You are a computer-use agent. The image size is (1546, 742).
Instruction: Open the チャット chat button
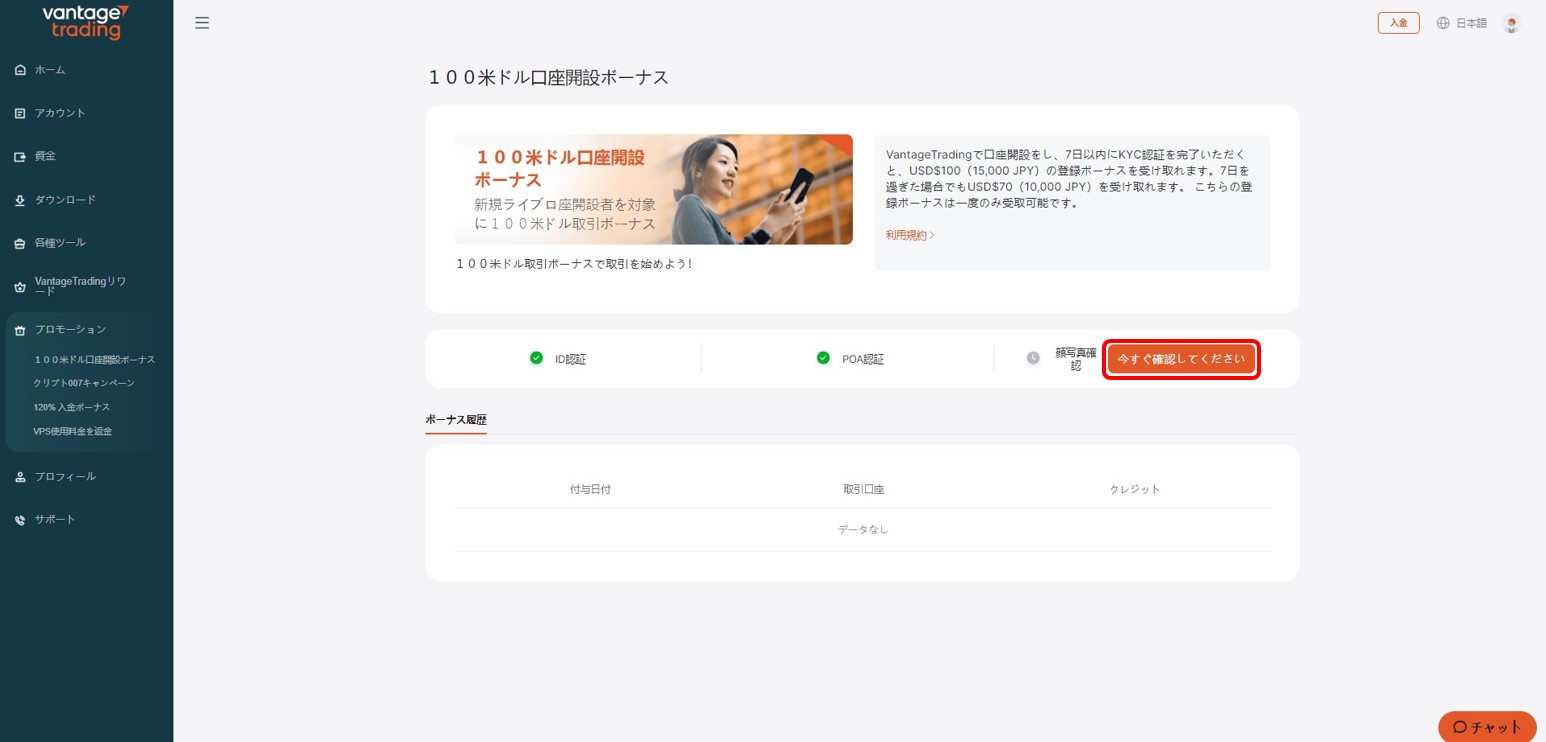pos(1487,726)
